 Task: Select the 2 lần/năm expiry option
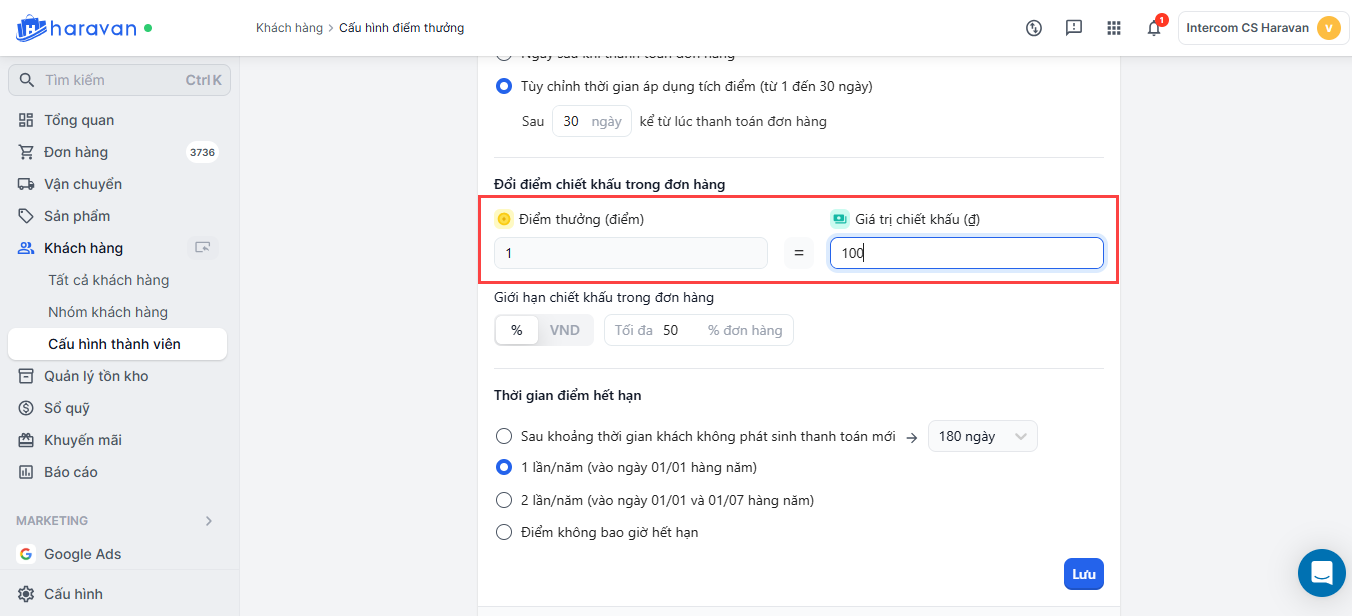[x=504, y=500]
